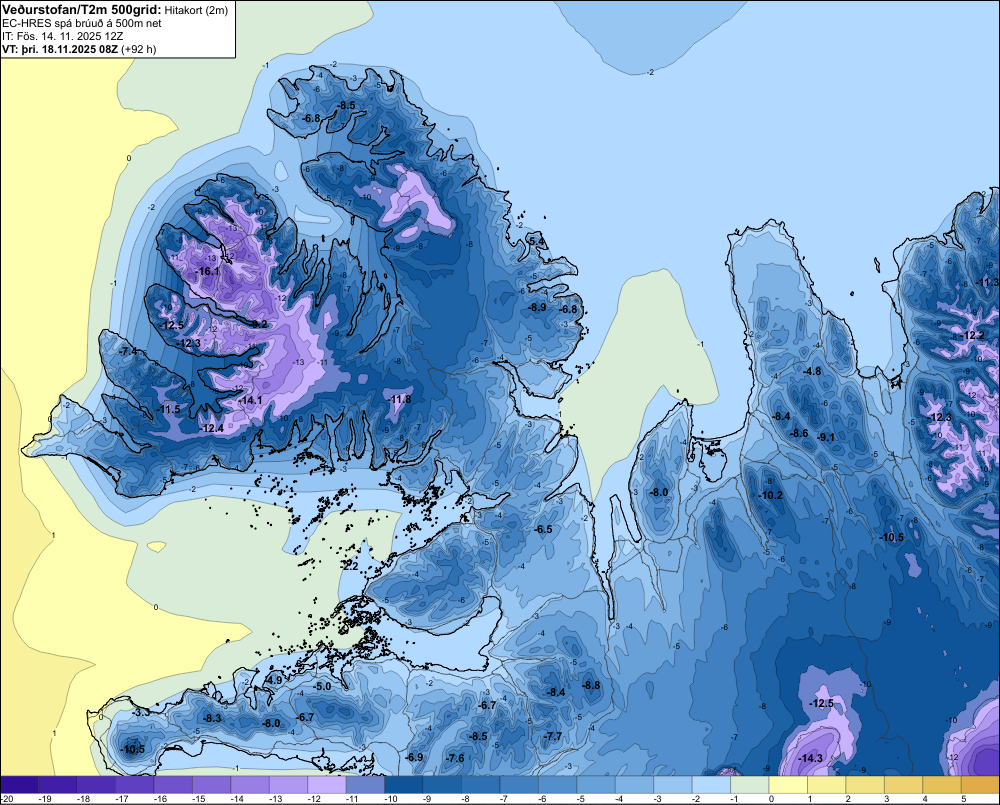
Task: Pick the pale green legend swatch between -1 and 0
Action: click(749, 784)
